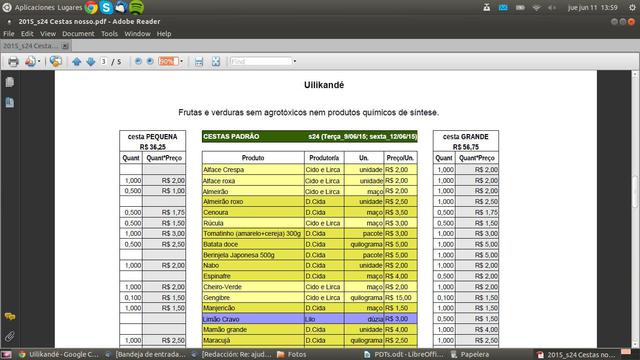
Task: Click the Convert to PDF toolbar icon
Action: [x=30, y=62]
